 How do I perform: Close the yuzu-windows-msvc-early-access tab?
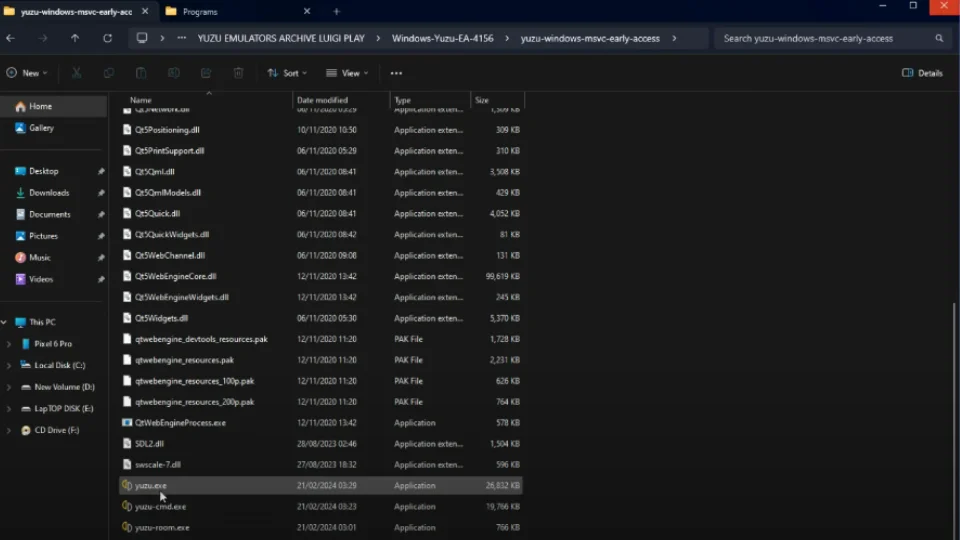pos(144,11)
